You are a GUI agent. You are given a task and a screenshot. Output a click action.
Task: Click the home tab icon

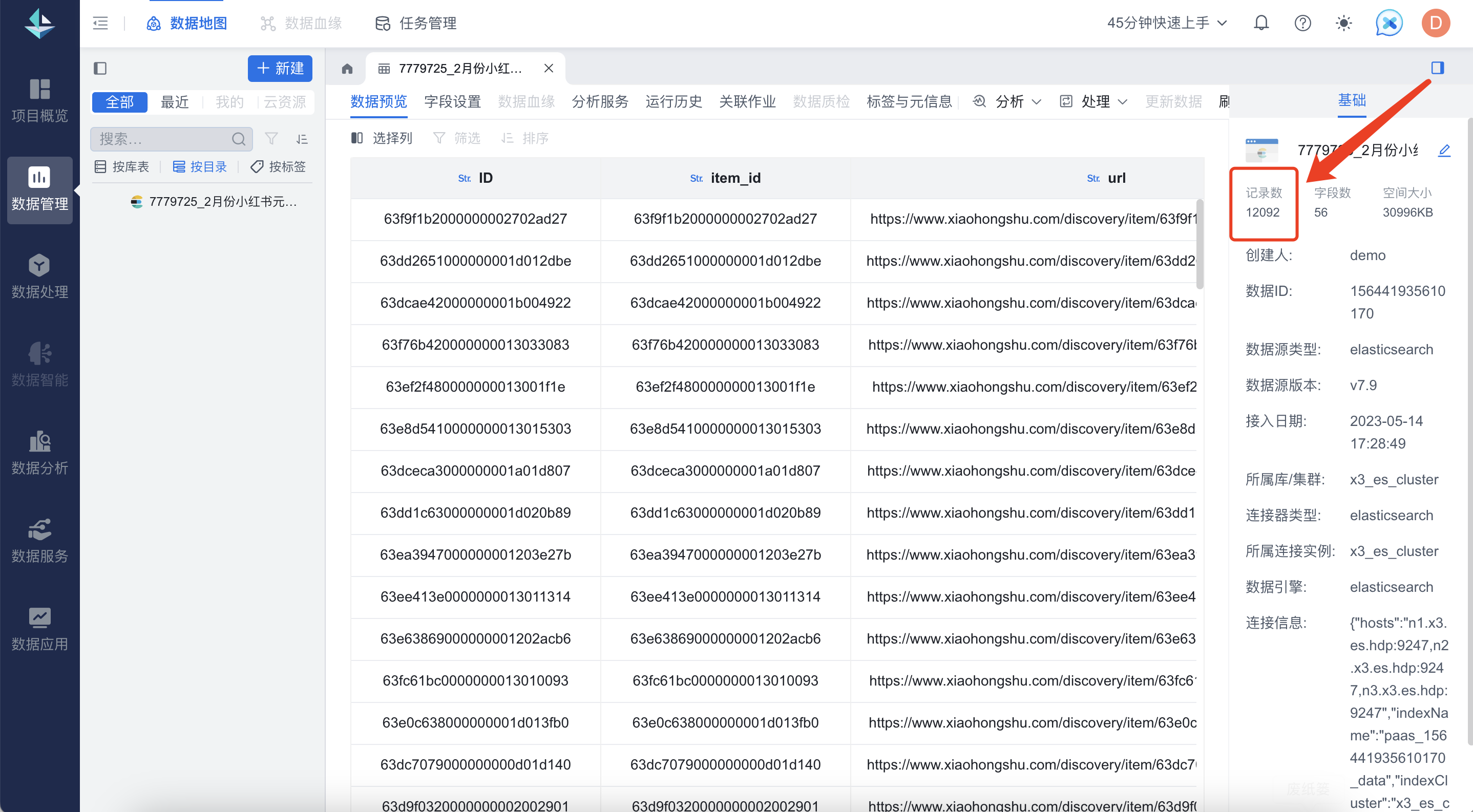[347, 69]
